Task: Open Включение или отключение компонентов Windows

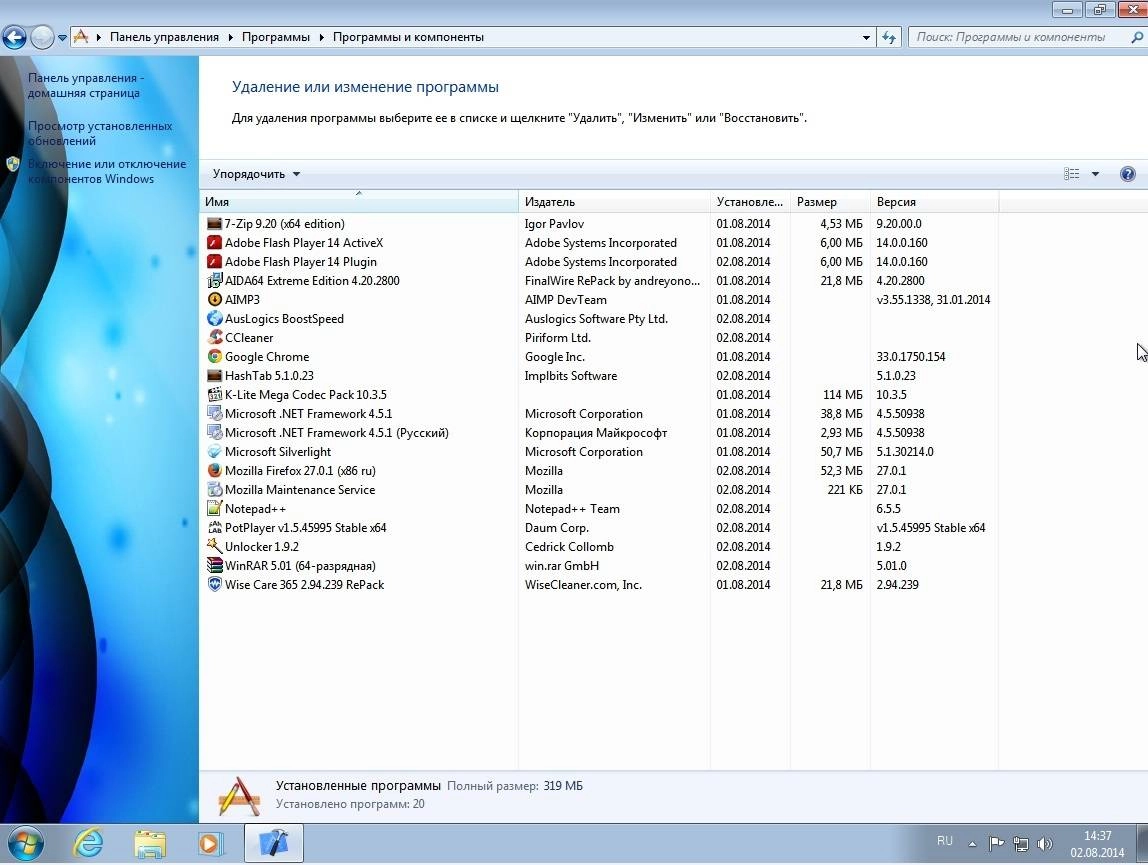Action: (x=107, y=171)
